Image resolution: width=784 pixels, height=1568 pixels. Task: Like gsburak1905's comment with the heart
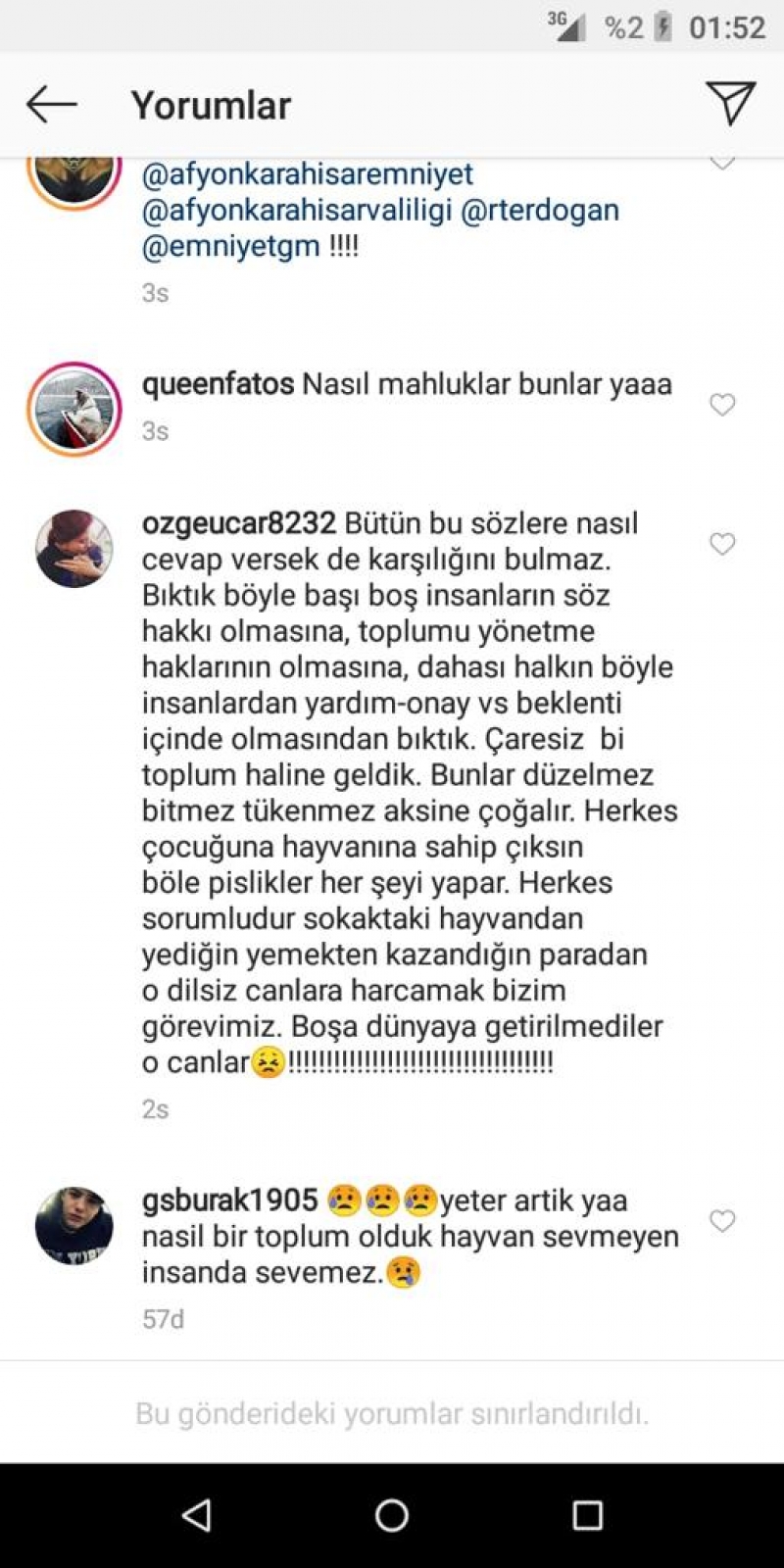coord(722,1221)
